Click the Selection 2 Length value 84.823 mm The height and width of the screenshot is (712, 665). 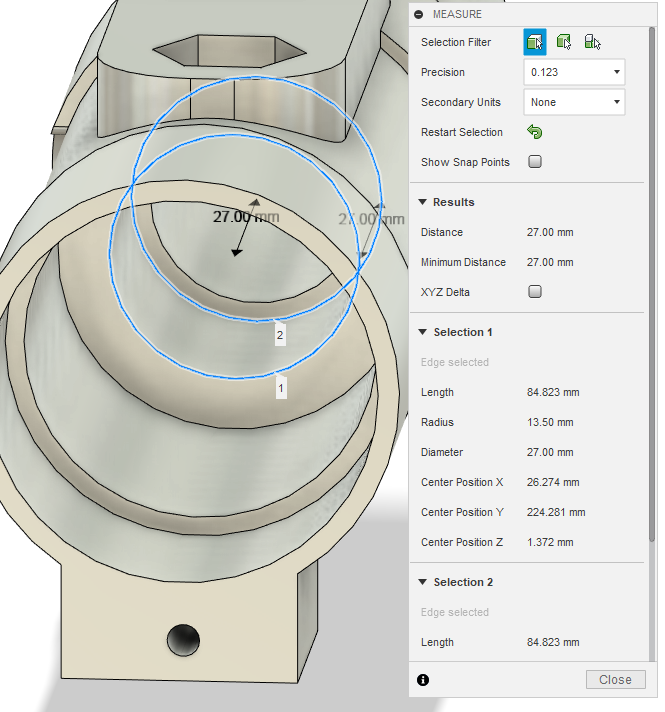click(553, 642)
